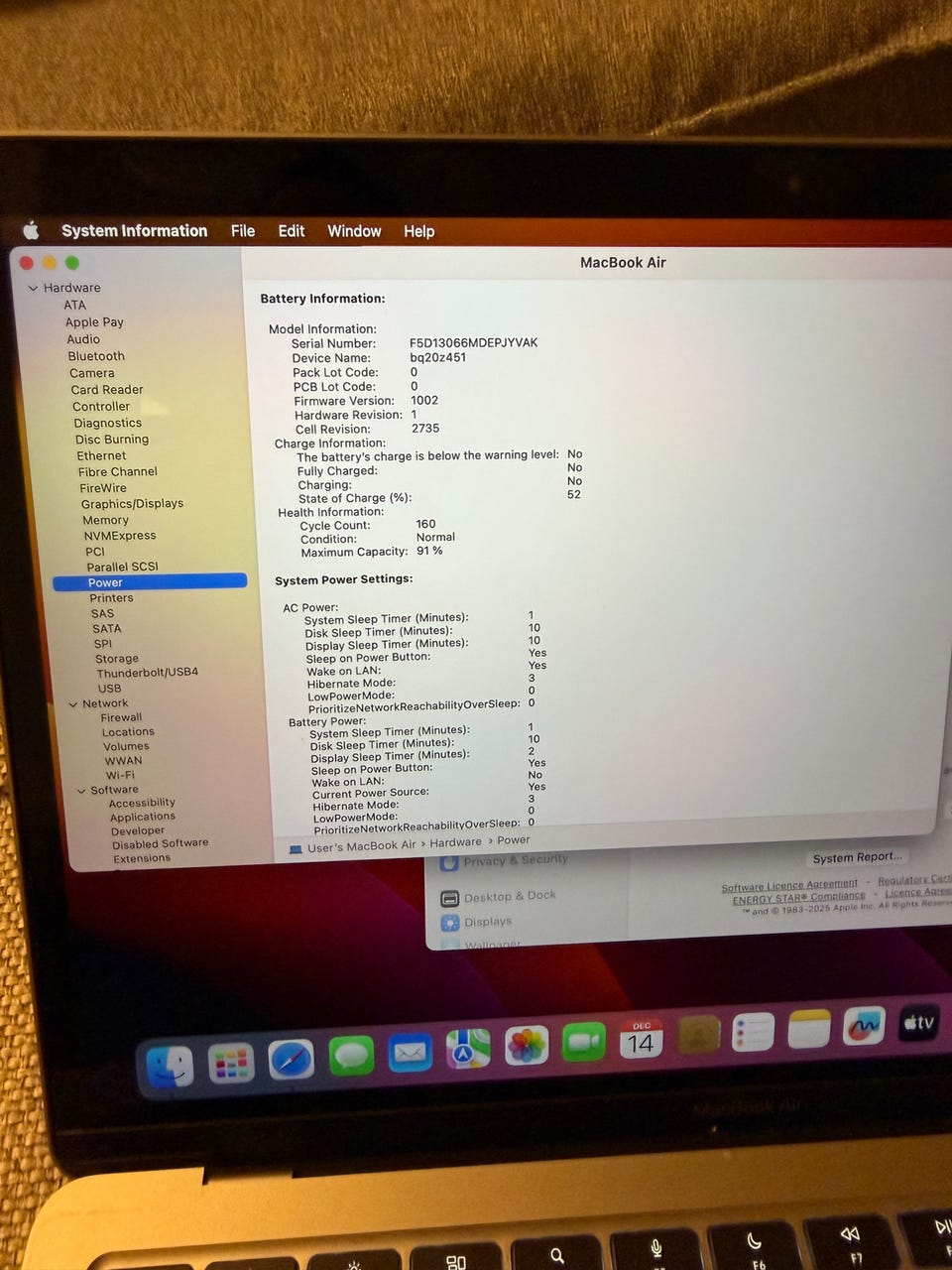Select Printers in the sidebar

[x=111, y=598]
